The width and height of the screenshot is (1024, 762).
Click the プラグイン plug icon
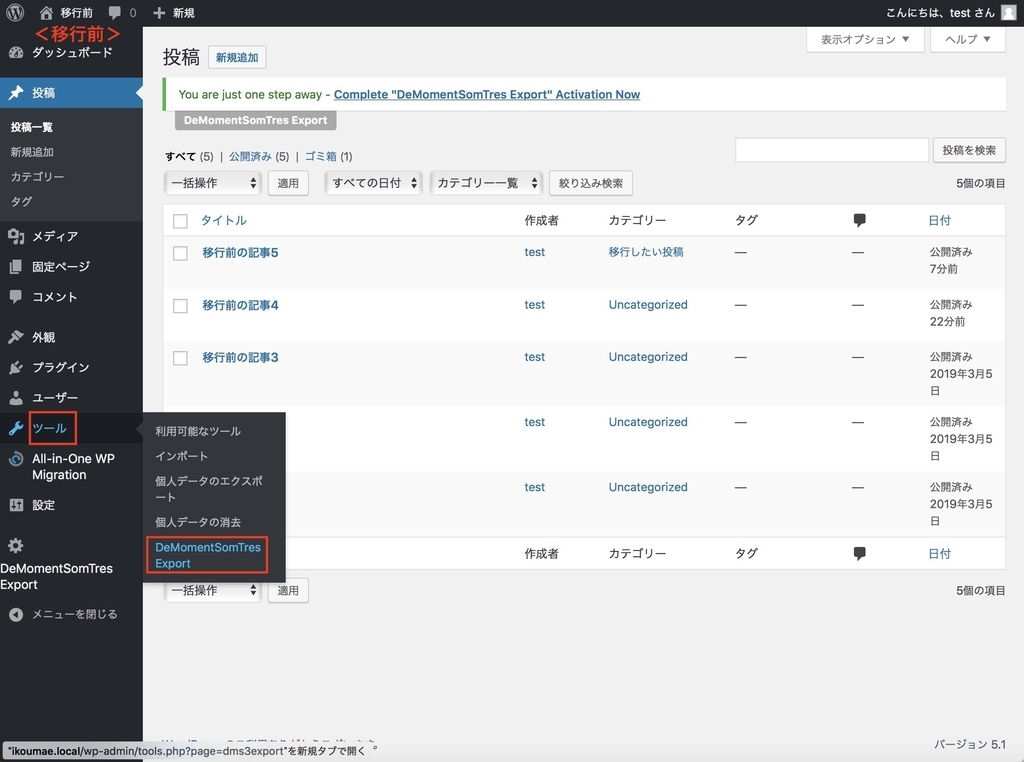16,368
